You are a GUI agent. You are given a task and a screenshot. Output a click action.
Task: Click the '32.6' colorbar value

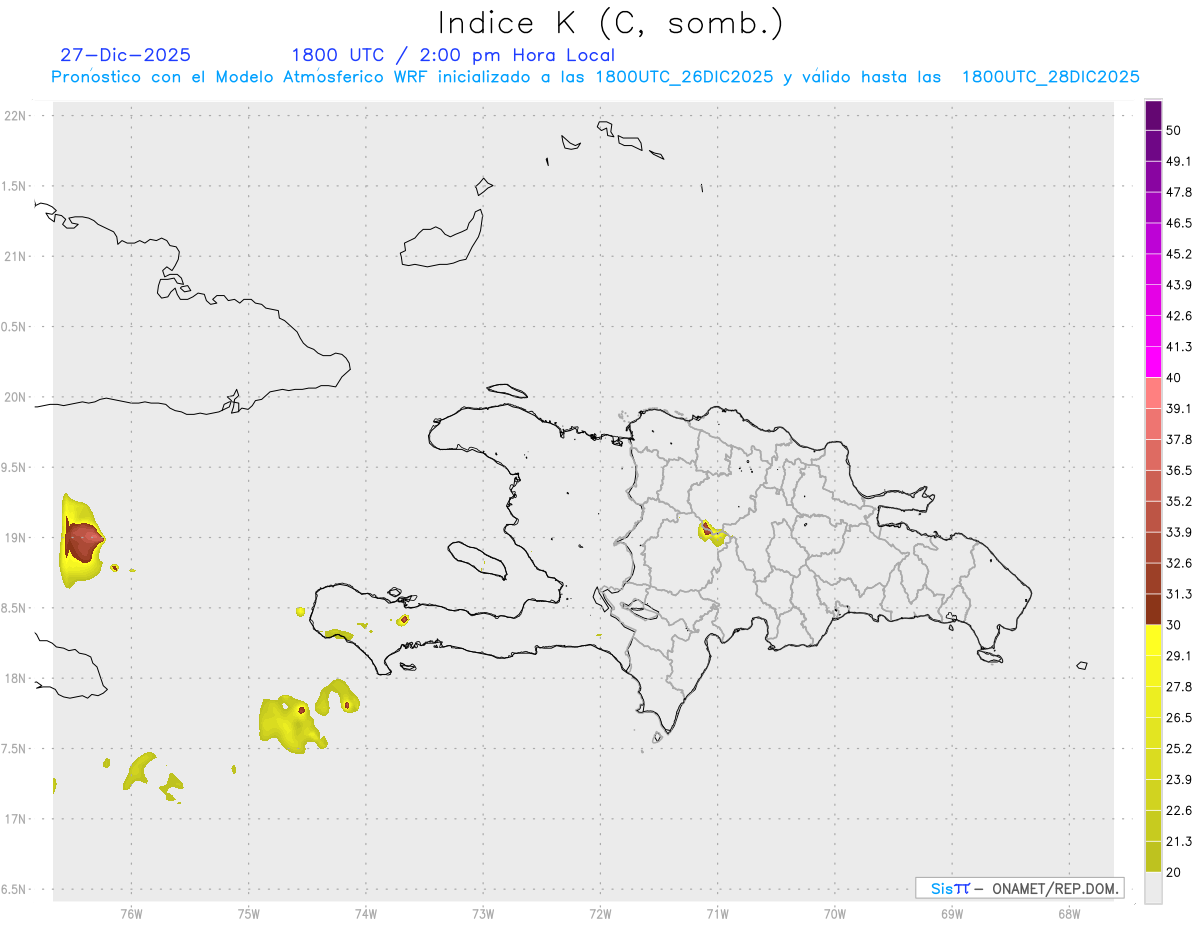point(1179,563)
